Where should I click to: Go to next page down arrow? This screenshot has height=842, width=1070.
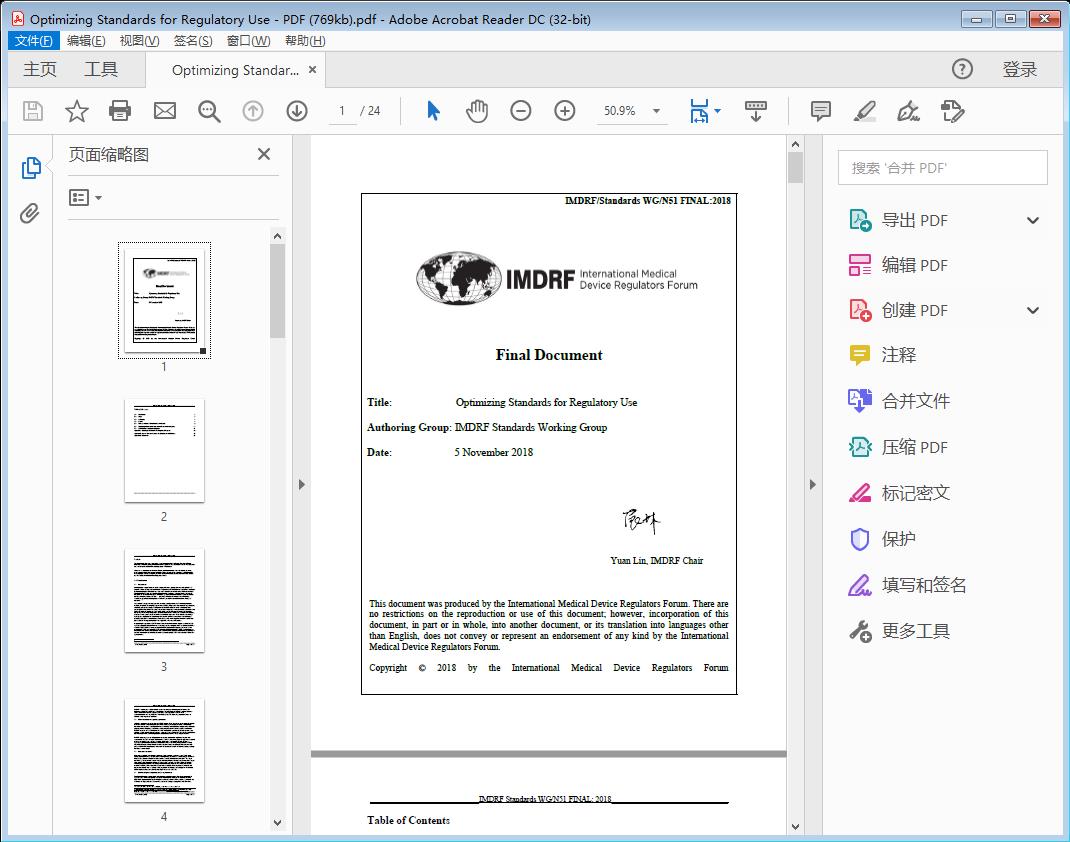(297, 111)
